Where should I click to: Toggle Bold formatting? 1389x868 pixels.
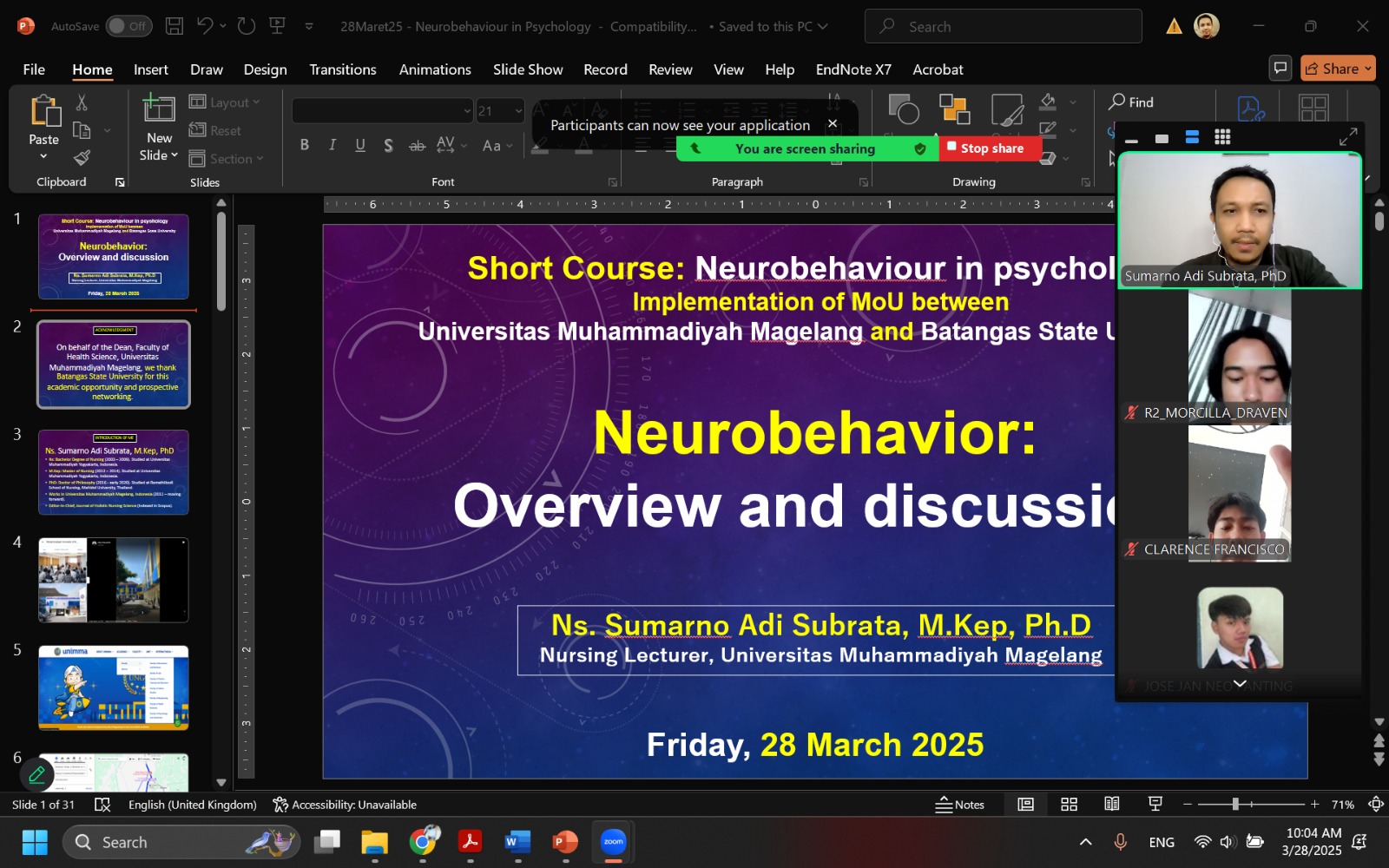click(305, 145)
